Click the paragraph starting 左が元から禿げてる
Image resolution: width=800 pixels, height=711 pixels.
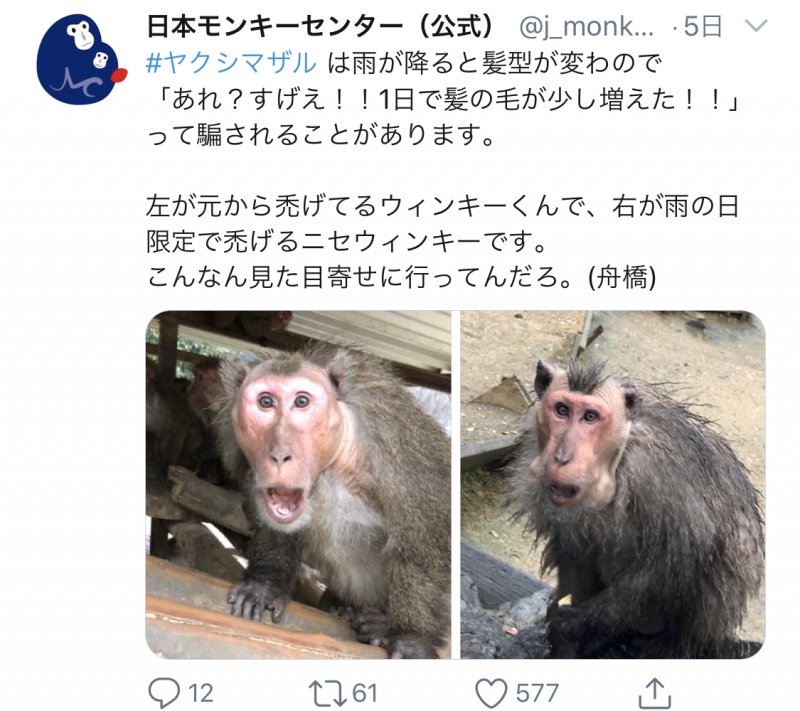coord(443,223)
